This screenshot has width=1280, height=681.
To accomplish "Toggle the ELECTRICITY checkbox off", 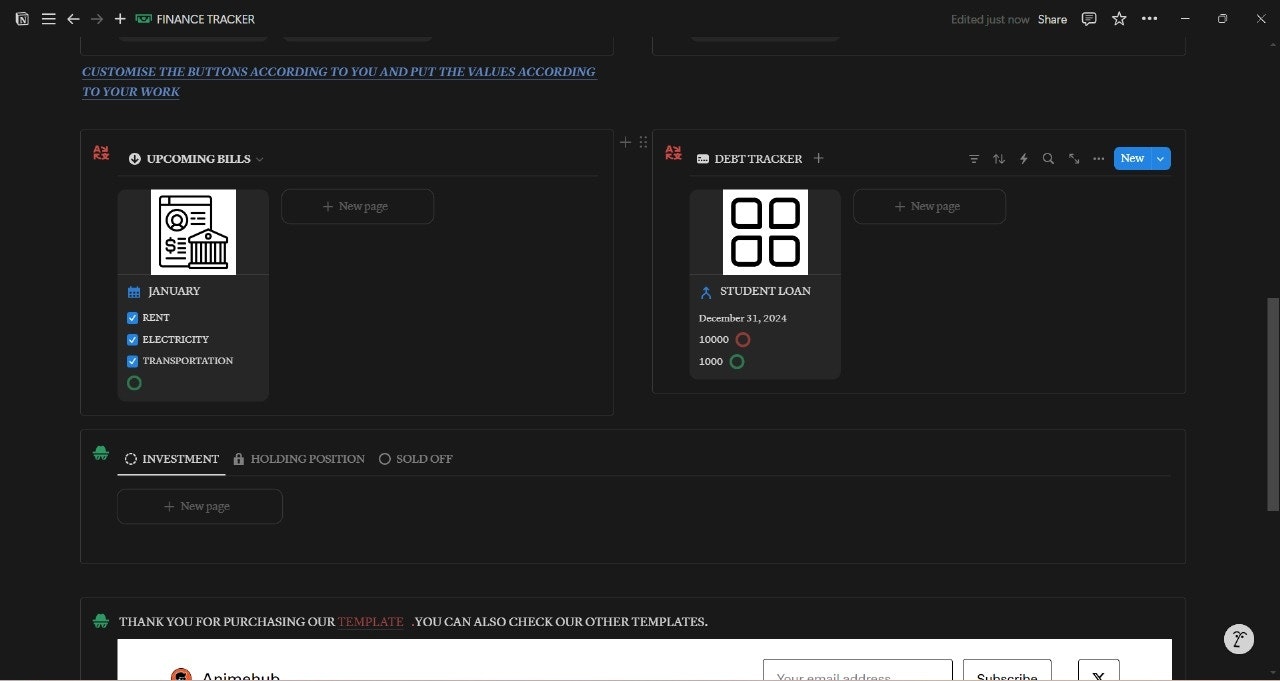I will pos(133,339).
